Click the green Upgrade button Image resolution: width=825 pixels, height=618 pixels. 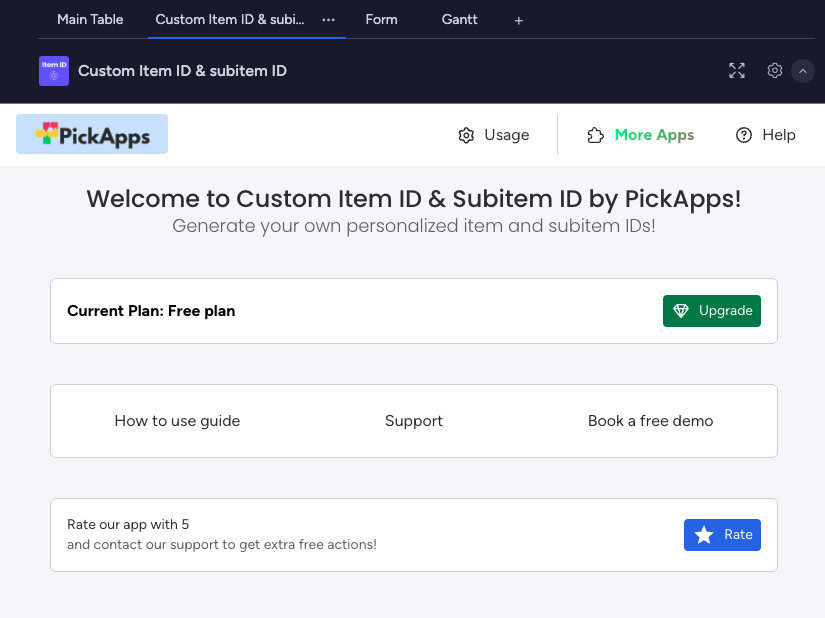712,311
